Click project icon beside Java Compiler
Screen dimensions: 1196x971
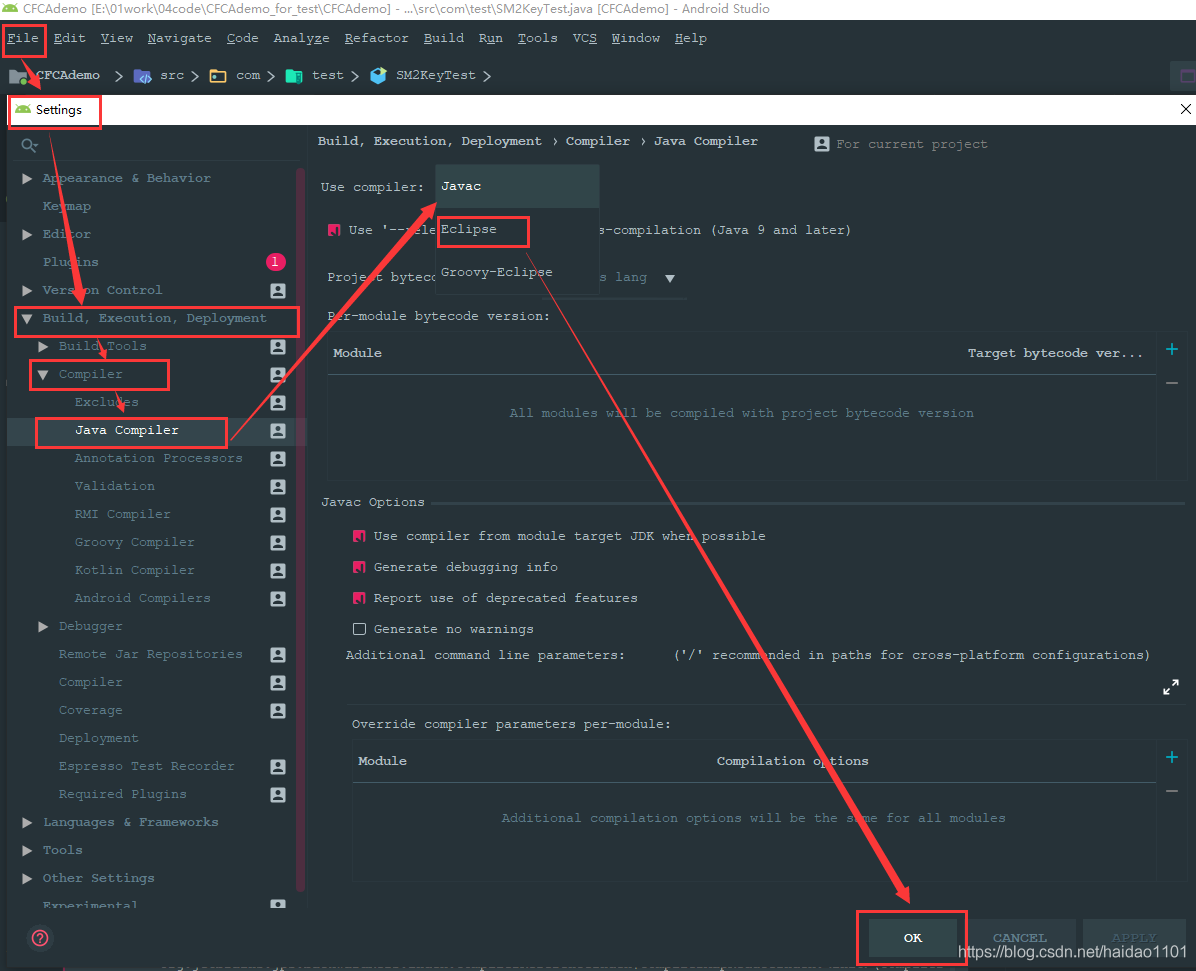(x=278, y=431)
